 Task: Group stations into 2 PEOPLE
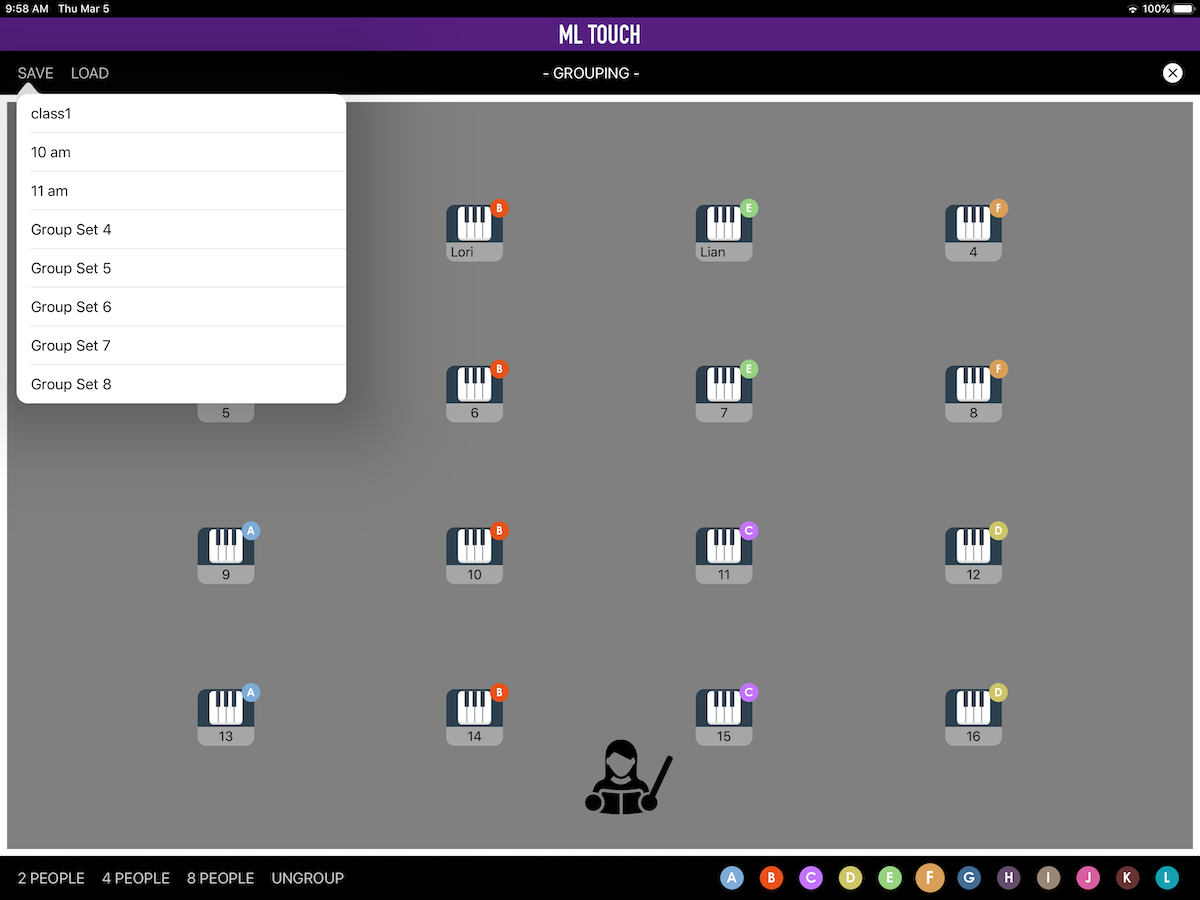pyautogui.click(x=51, y=878)
